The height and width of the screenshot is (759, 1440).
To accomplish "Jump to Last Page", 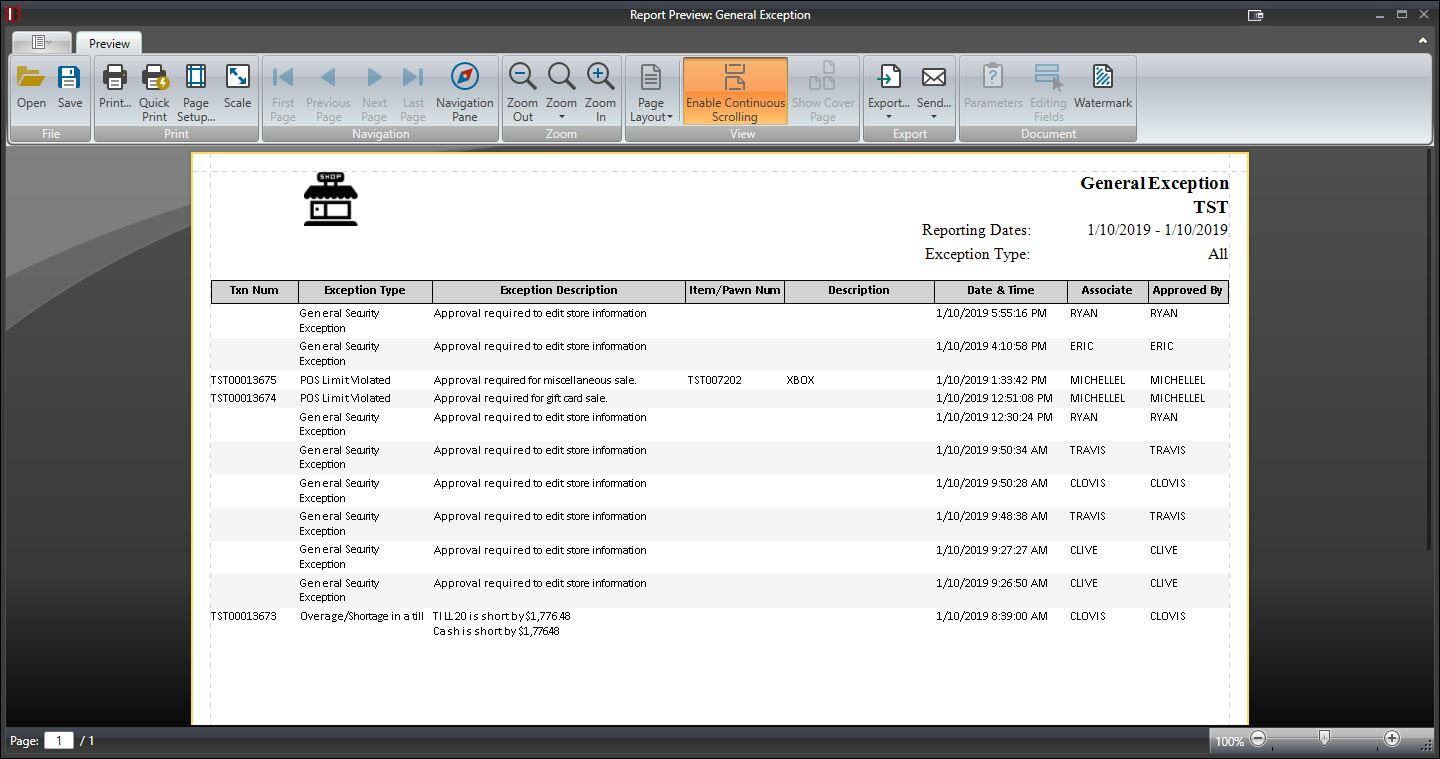I will click(413, 92).
